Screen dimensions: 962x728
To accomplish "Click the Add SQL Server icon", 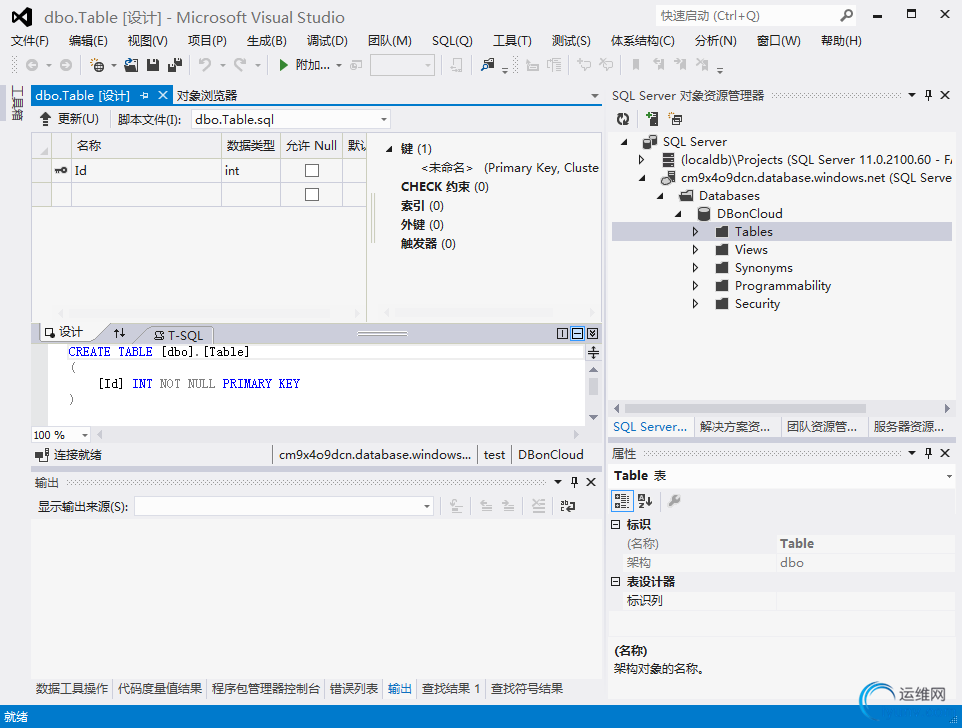I will [x=652, y=119].
